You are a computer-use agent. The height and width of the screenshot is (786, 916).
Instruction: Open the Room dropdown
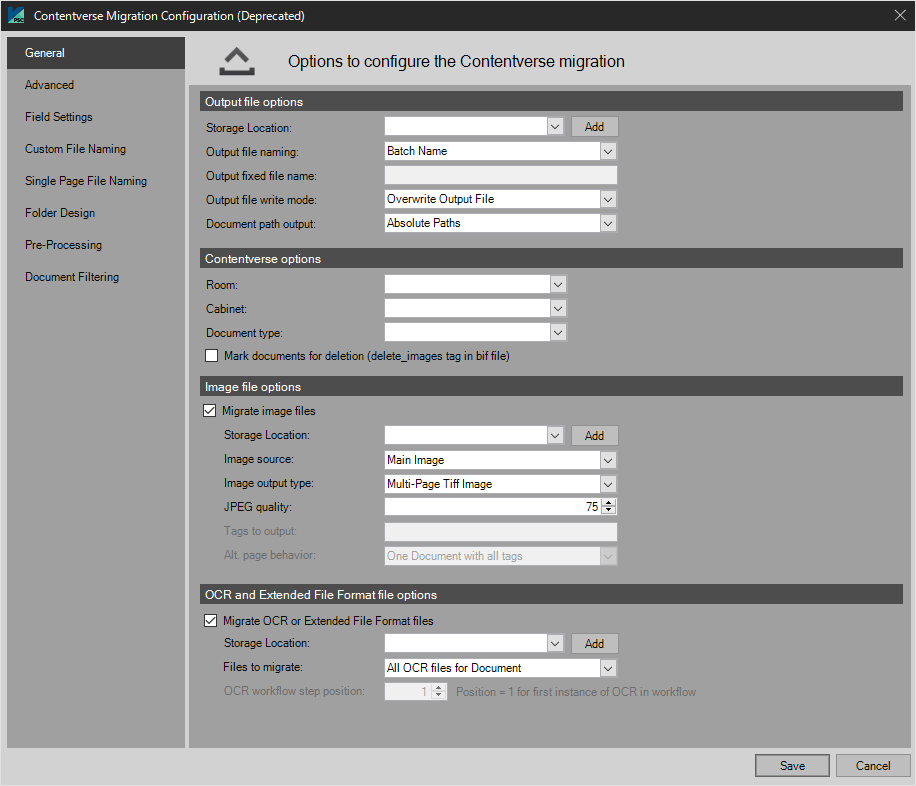click(x=558, y=285)
